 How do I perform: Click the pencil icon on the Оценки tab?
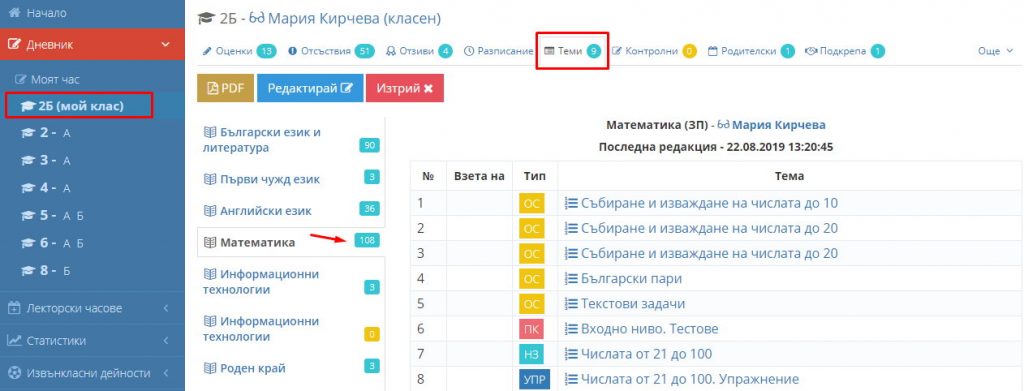(207, 51)
